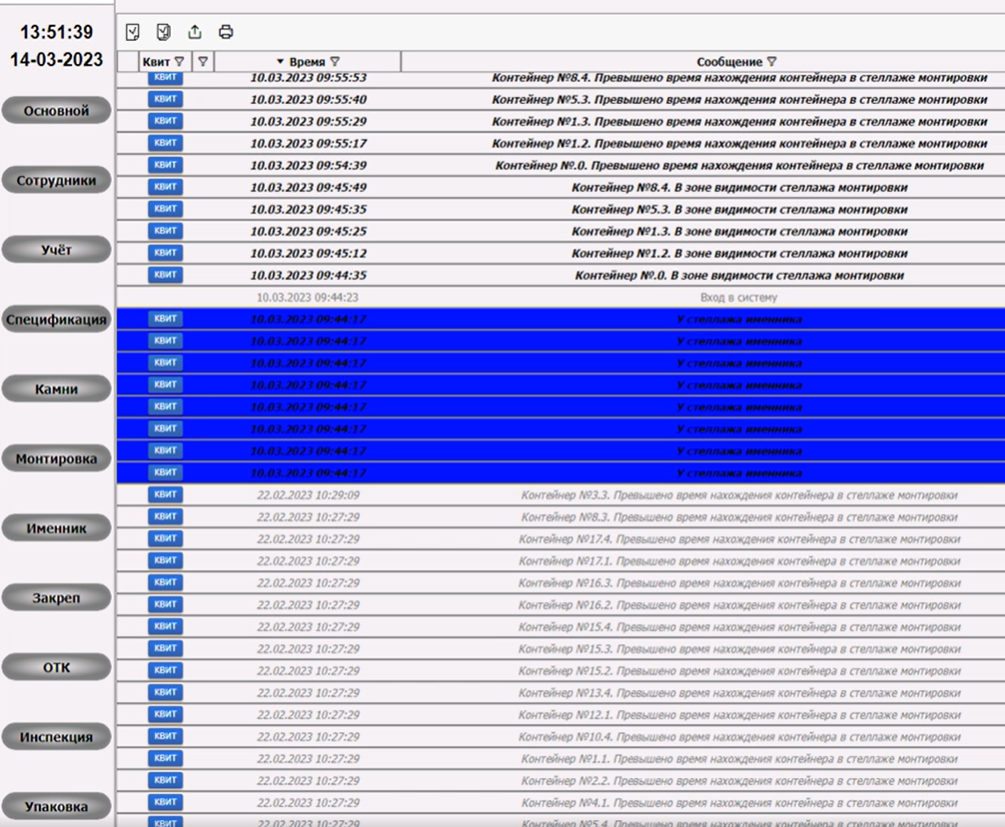Click КВИТ for Контейнер №4.1

tap(165, 801)
